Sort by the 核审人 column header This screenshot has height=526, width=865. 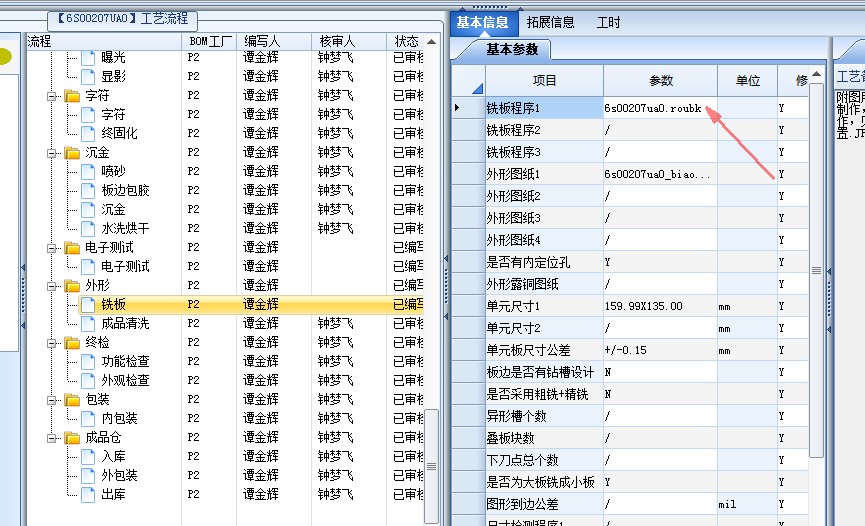click(x=349, y=41)
